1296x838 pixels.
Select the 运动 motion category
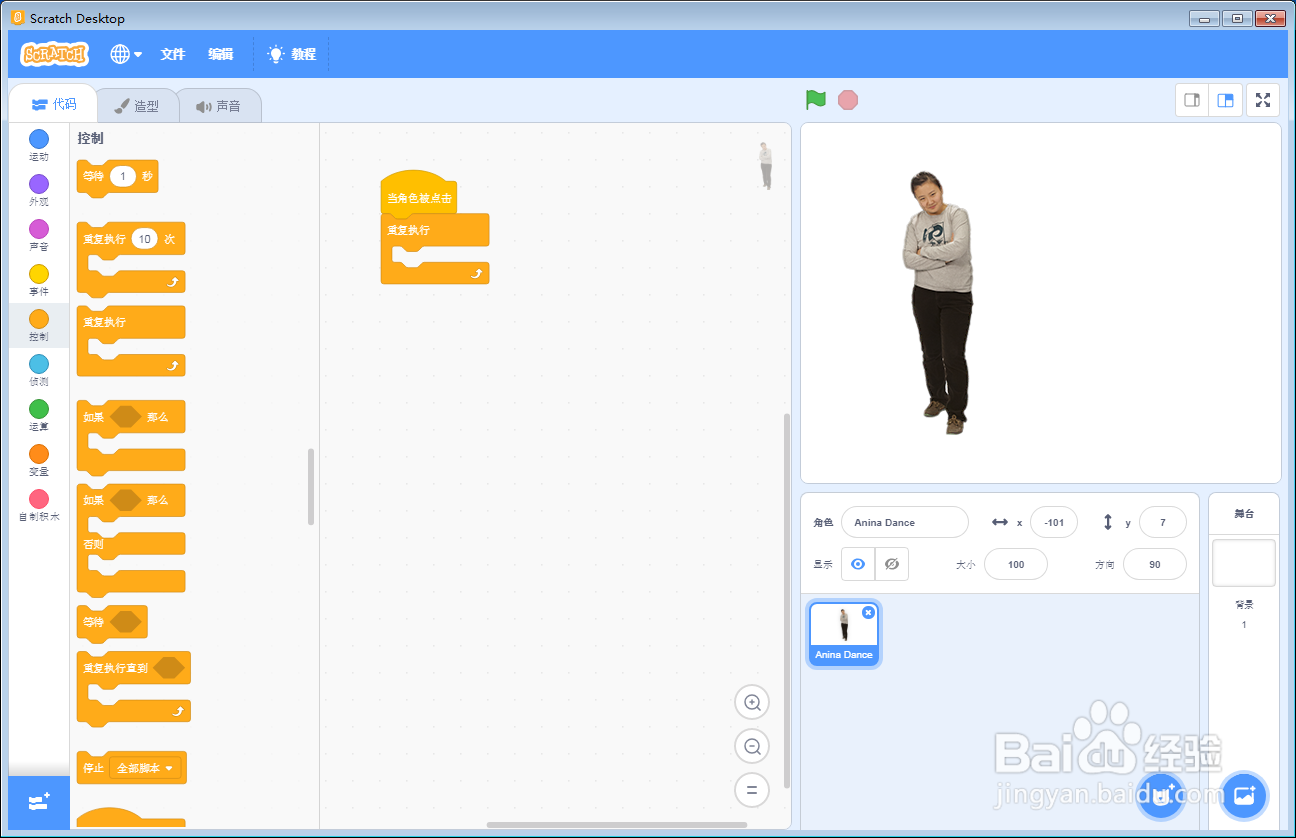tap(39, 146)
